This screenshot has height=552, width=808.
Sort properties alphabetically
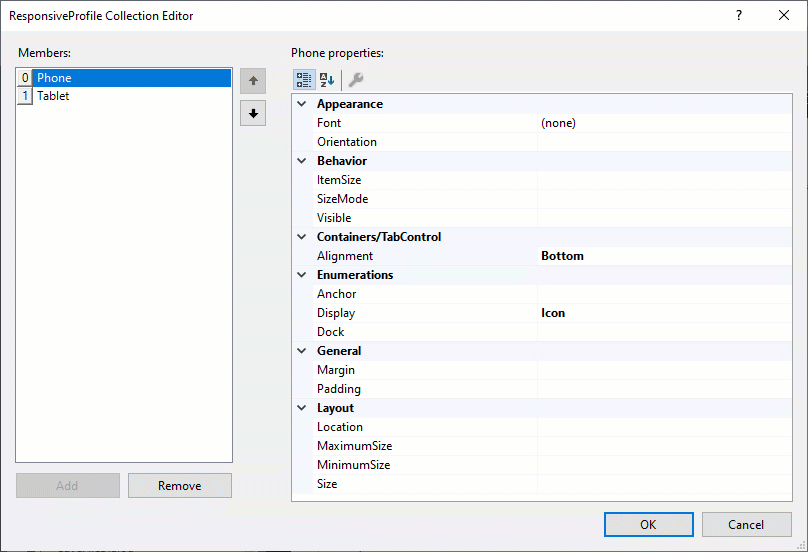pyautogui.click(x=327, y=80)
